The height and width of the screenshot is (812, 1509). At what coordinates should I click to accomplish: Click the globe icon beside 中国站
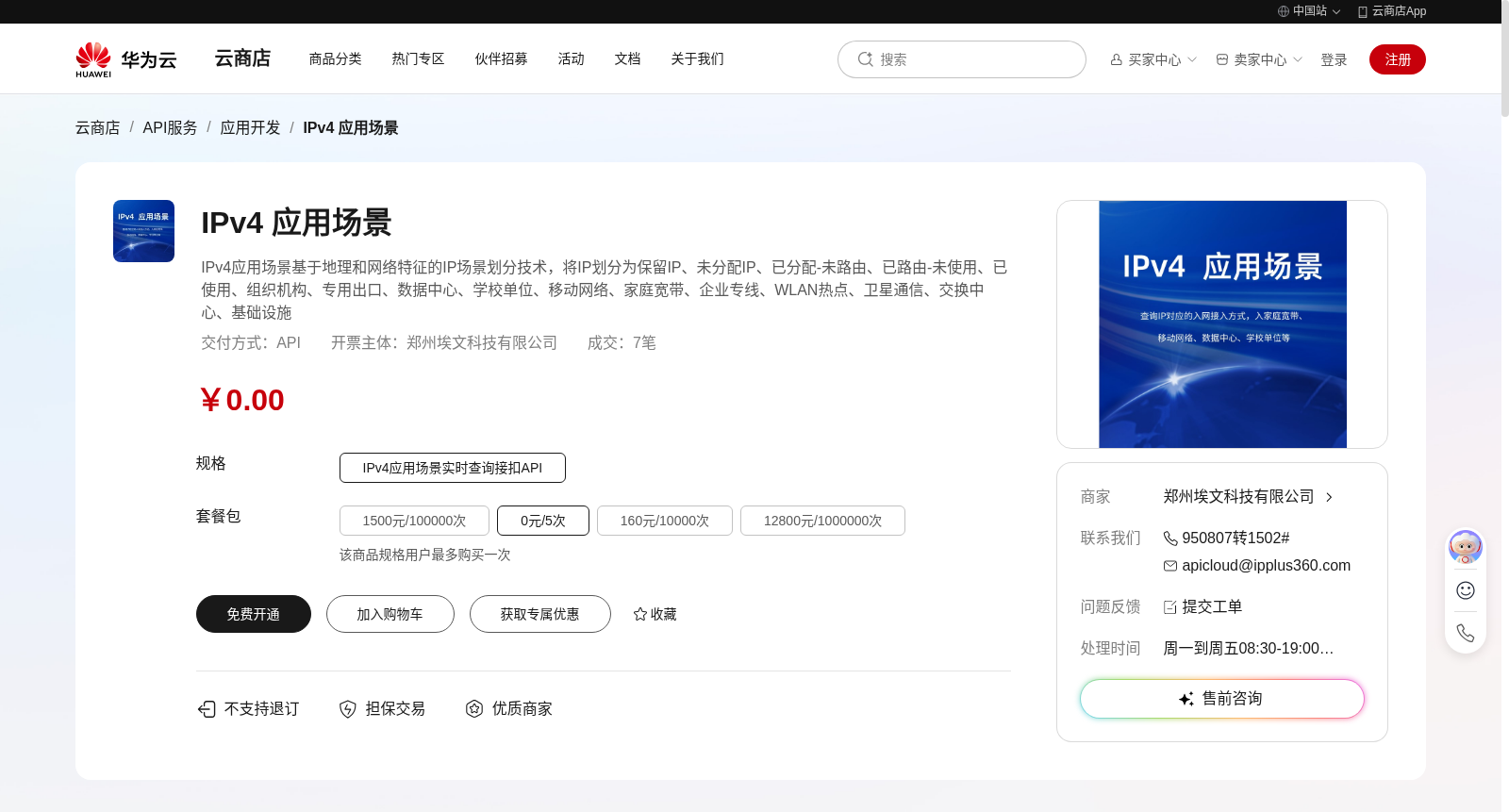click(1283, 11)
